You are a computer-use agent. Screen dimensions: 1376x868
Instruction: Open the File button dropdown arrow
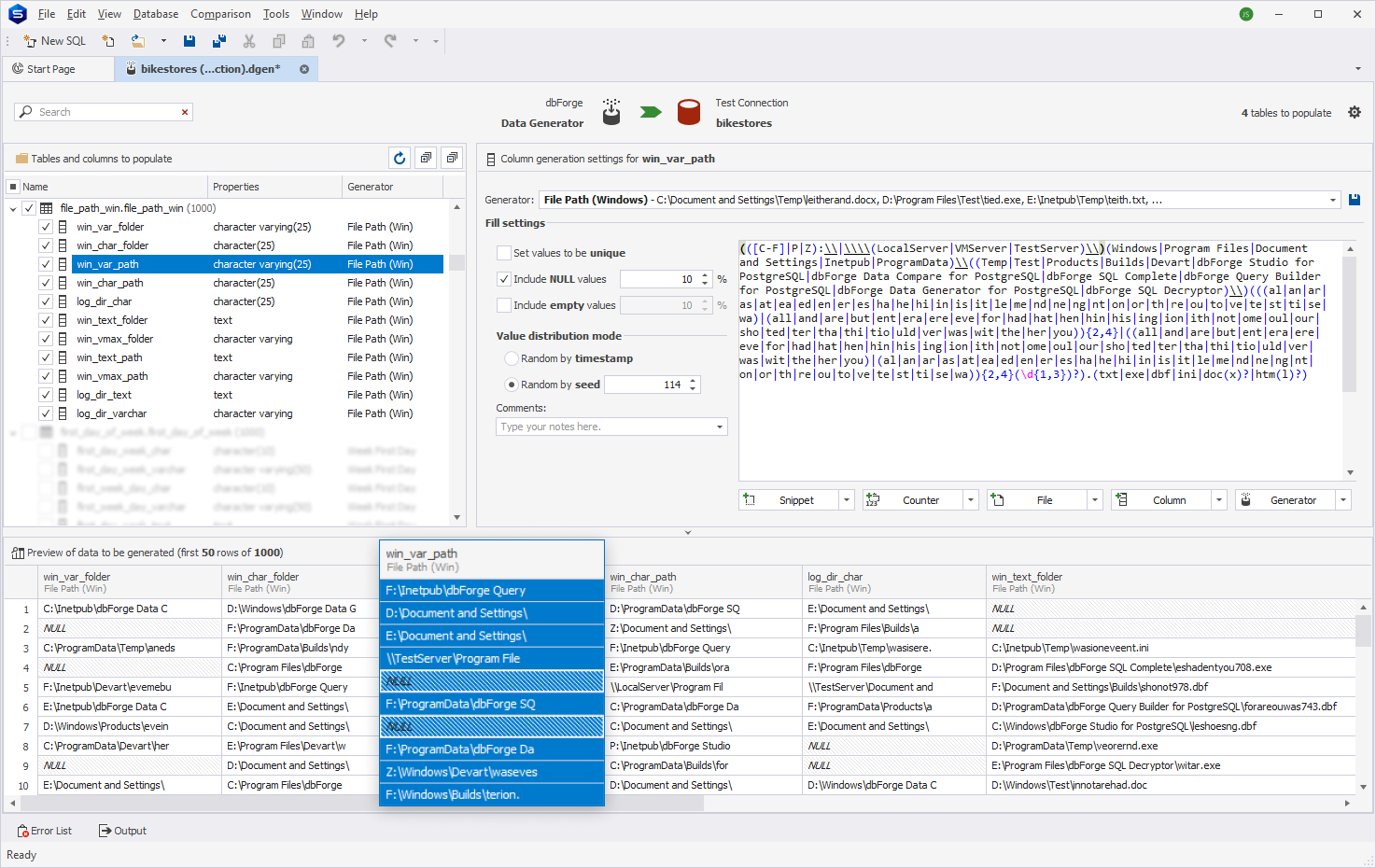[1095, 500]
